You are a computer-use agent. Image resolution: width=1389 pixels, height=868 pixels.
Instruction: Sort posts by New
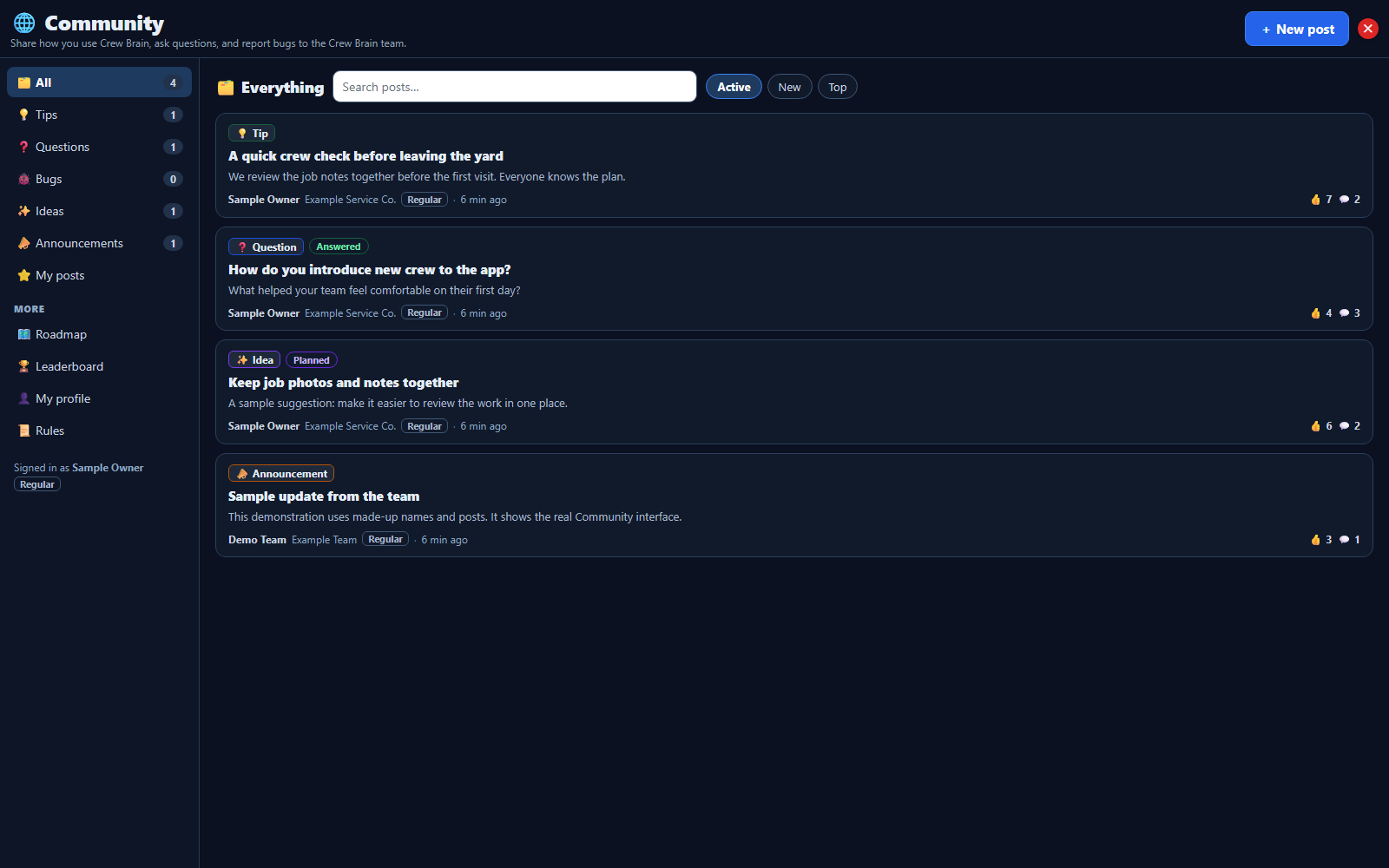coord(789,87)
